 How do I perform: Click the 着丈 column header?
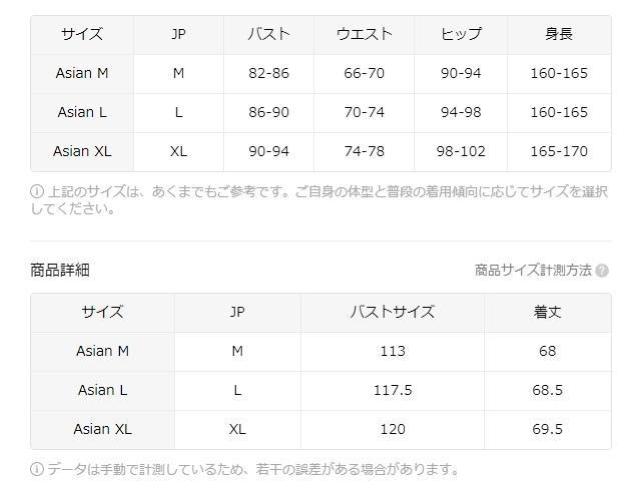(547, 312)
